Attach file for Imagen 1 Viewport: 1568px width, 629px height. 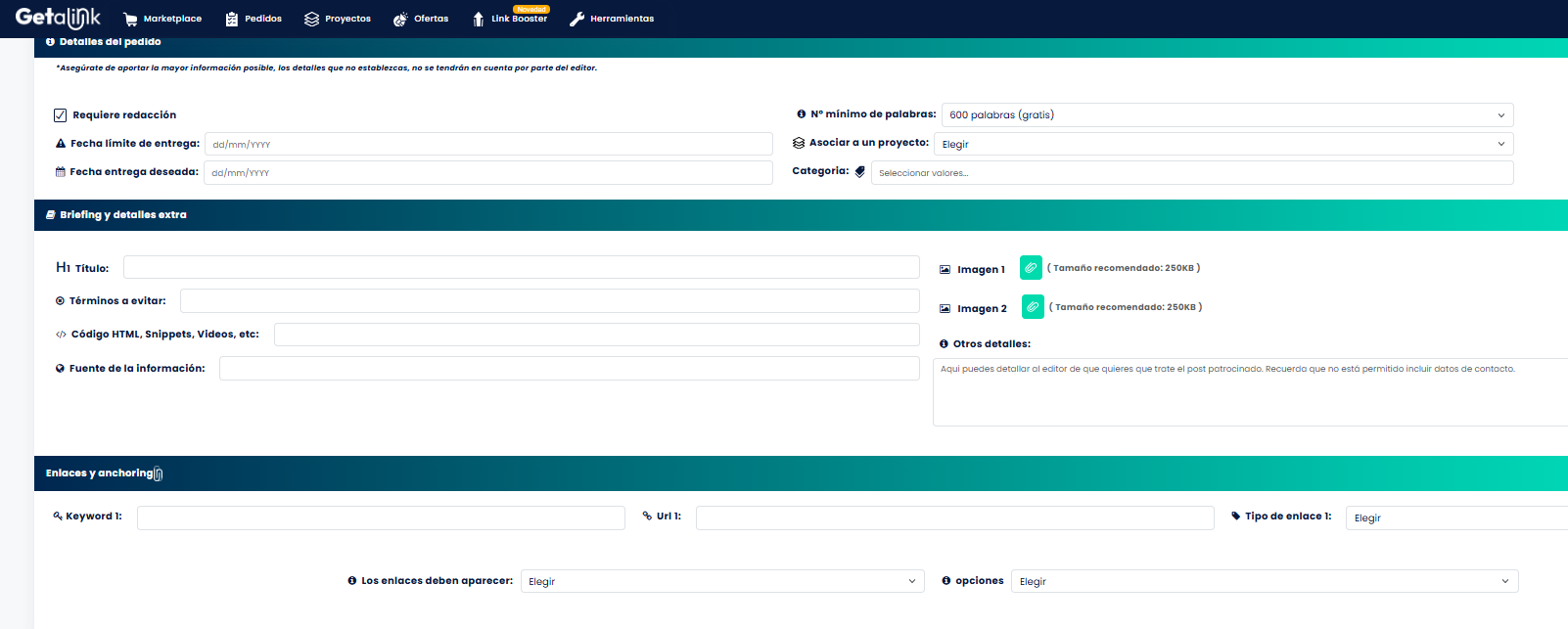[x=1031, y=268]
